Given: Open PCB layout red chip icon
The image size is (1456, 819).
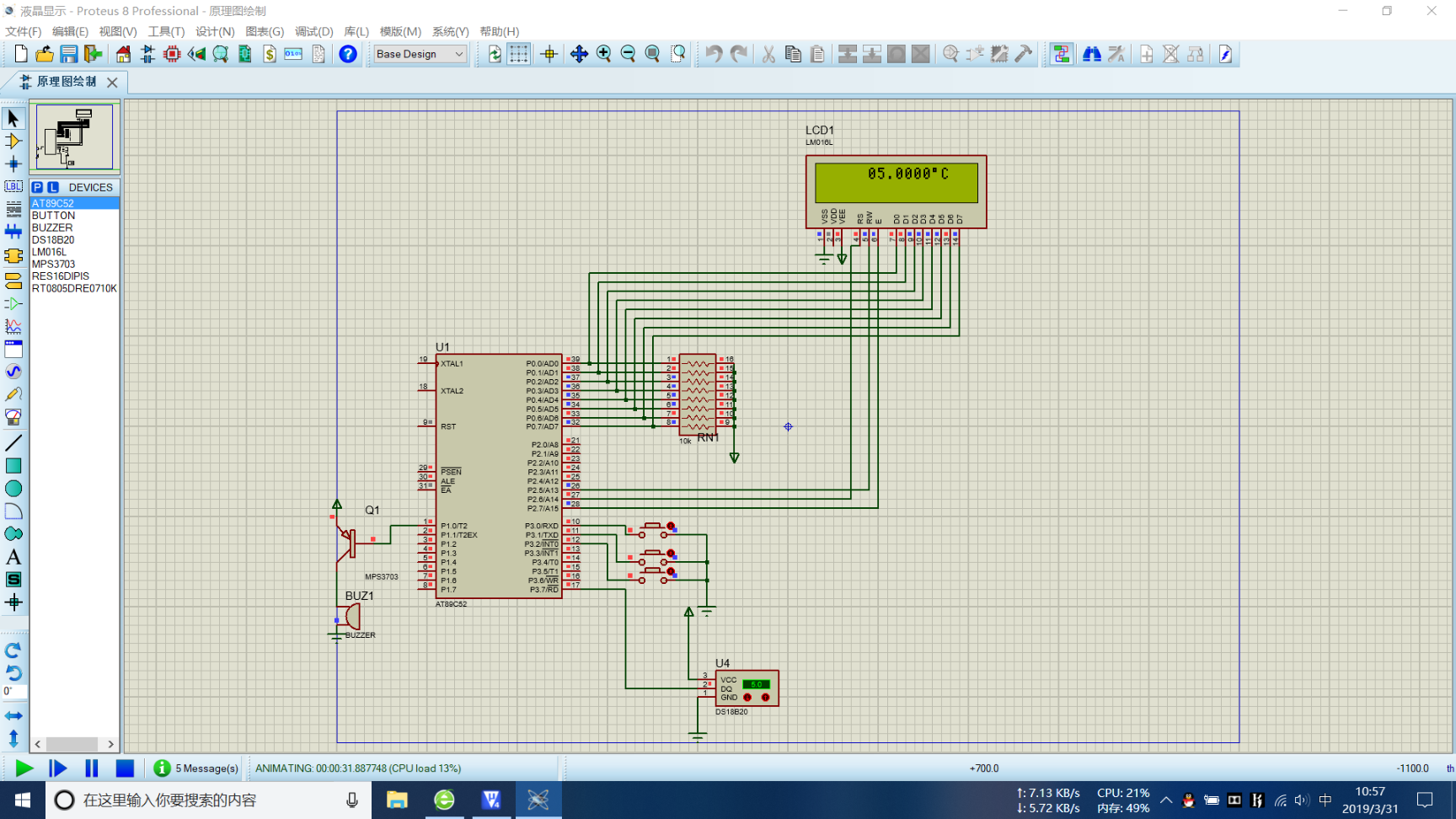Looking at the screenshot, I should [x=172, y=54].
